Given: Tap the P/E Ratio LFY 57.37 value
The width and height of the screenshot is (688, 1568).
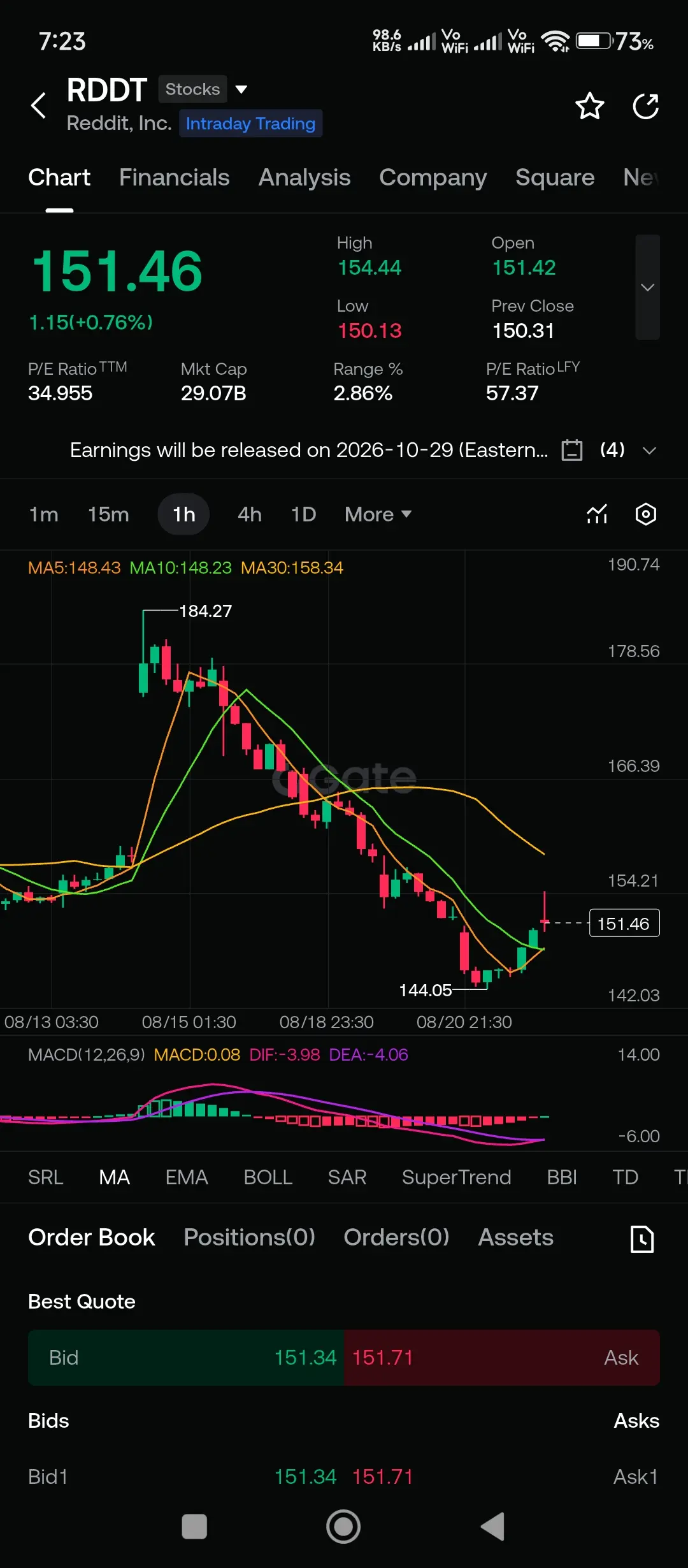Looking at the screenshot, I should coord(512,393).
